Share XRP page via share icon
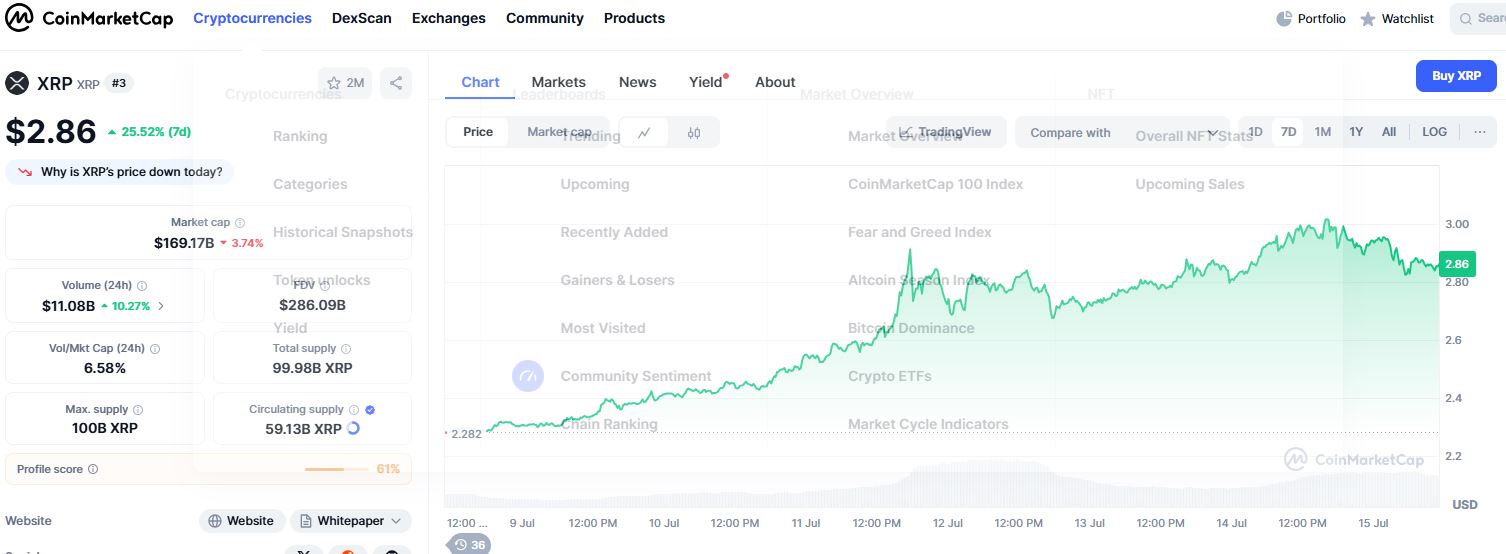The width and height of the screenshot is (1506, 554). [x=396, y=83]
